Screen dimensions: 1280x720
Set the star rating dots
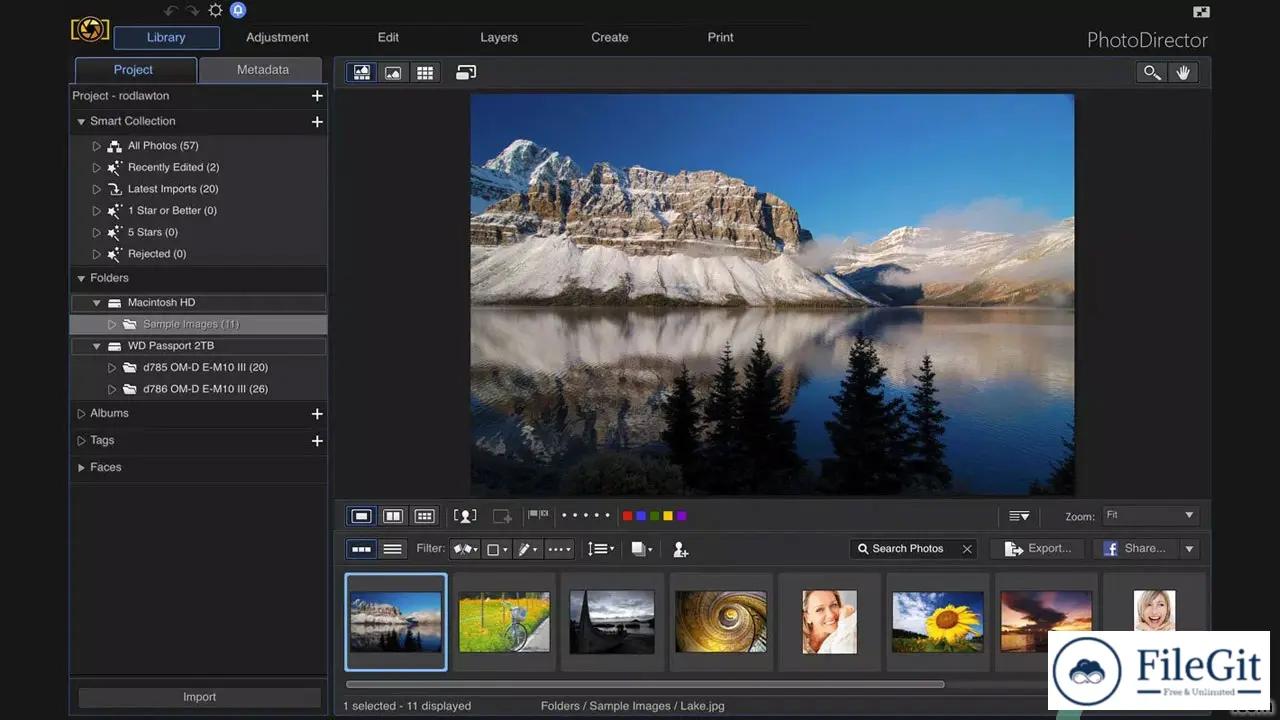(x=585, y=516)
